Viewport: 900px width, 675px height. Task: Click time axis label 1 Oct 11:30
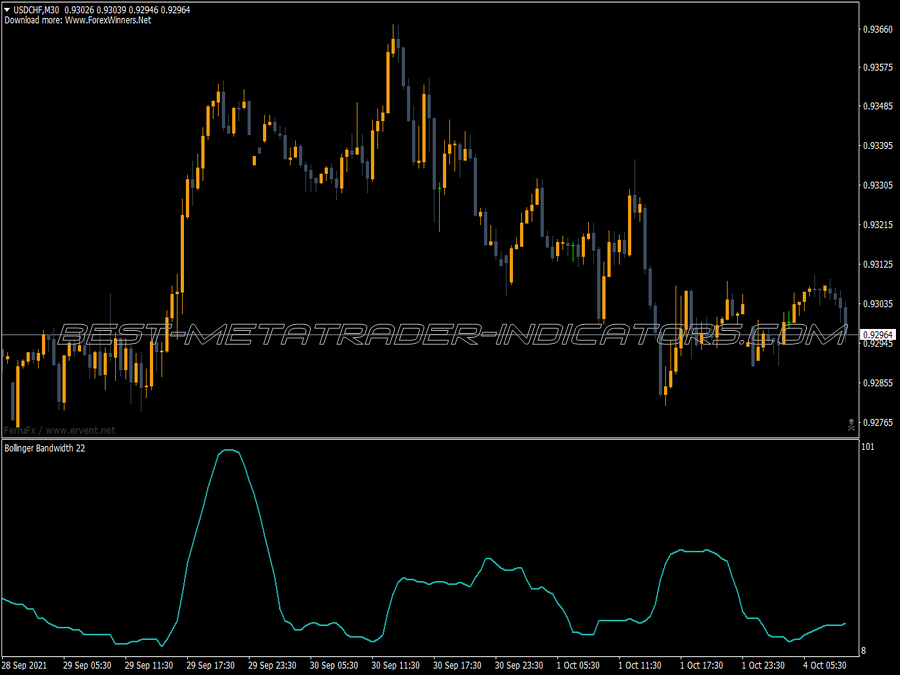click(640, 665)
